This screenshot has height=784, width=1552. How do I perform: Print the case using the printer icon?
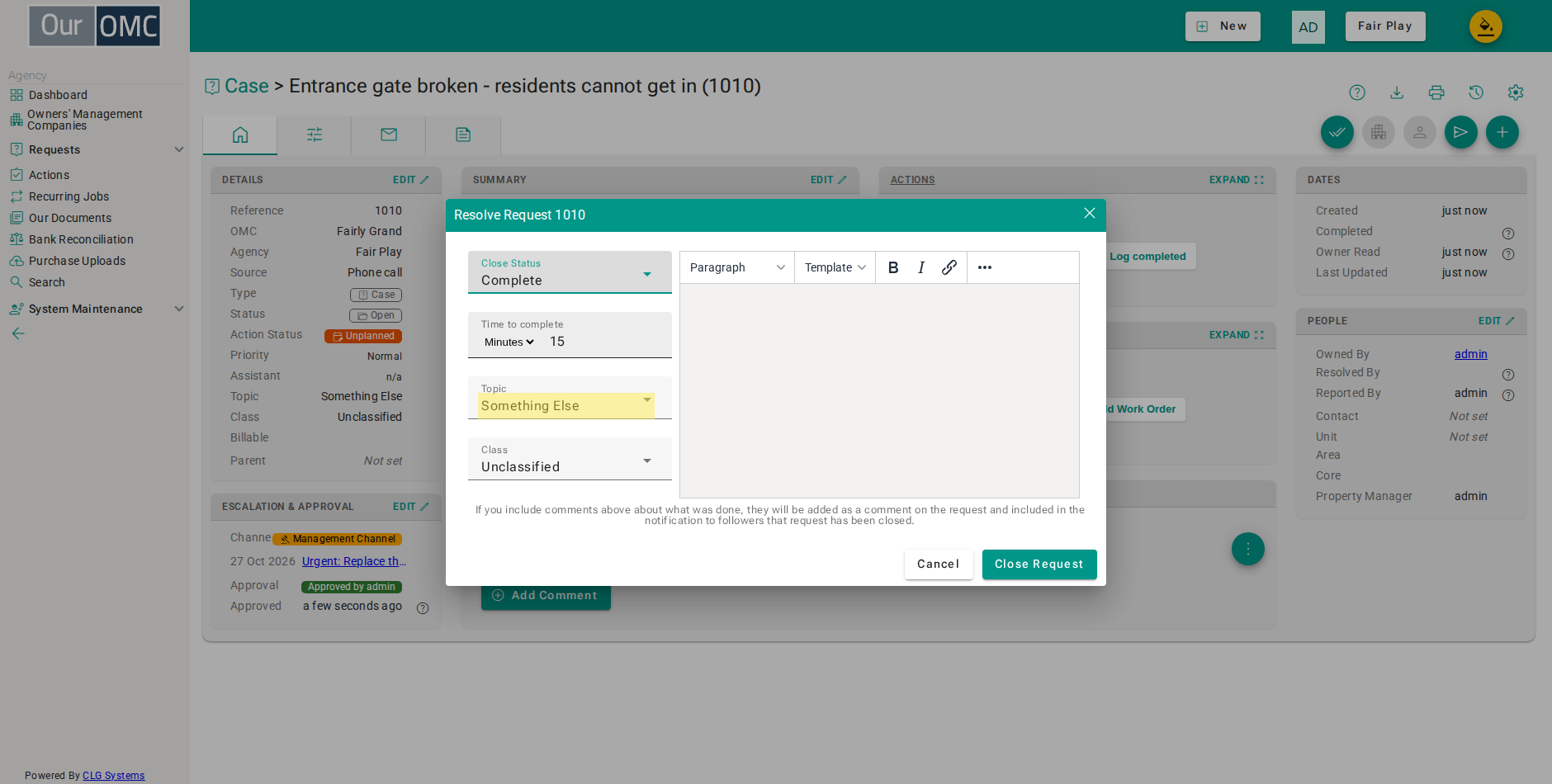point(1436,92)
